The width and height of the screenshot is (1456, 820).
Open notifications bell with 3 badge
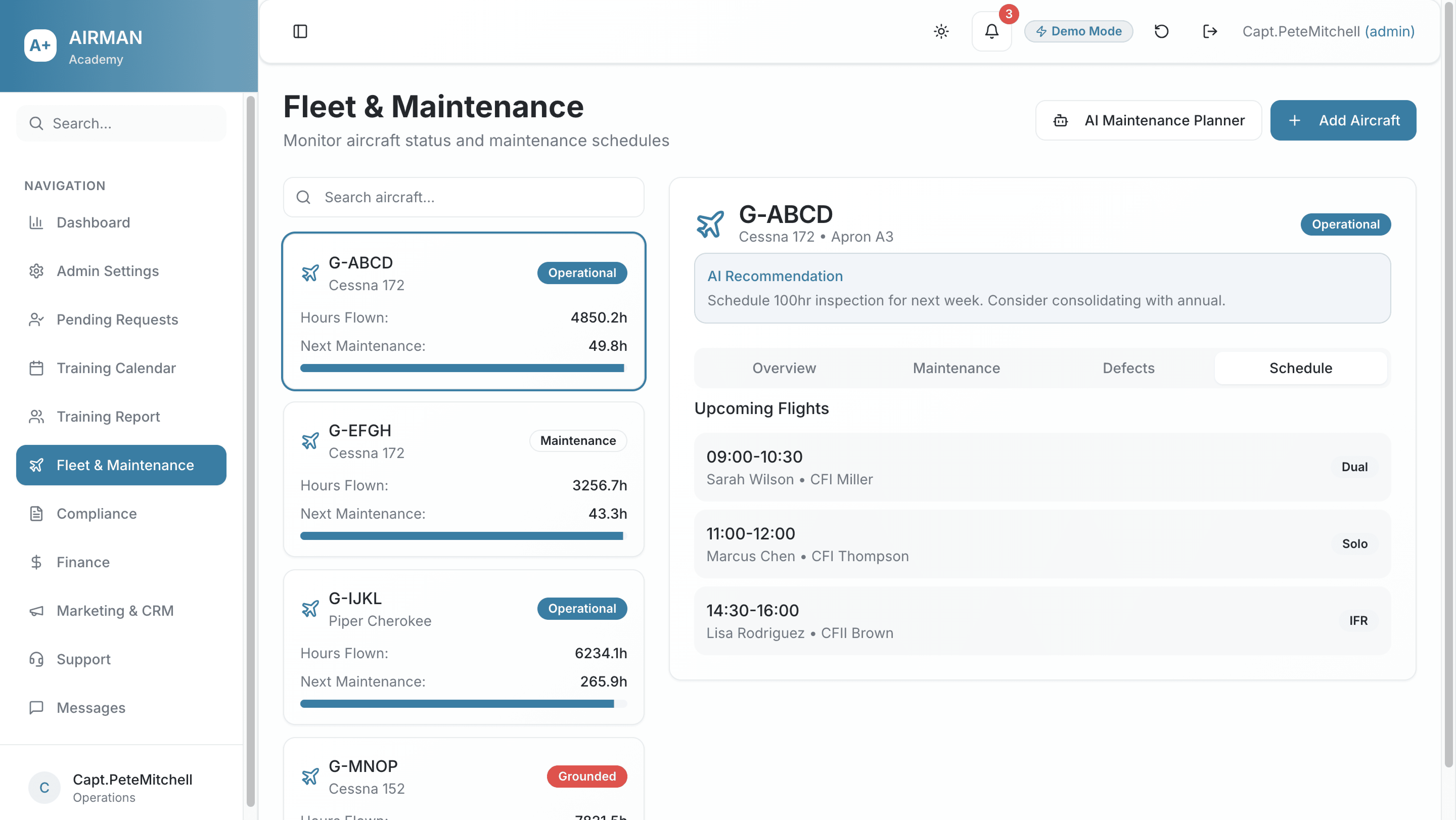(x=991, y=32)
